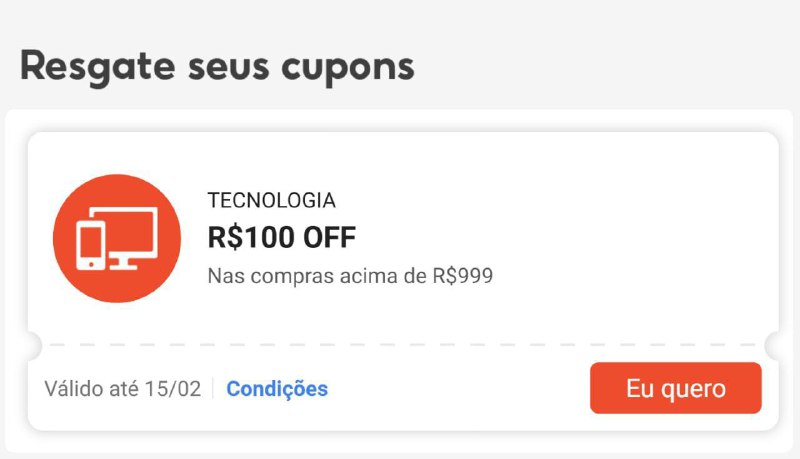Click the smartphone glyph inside the orange circle

[88, 245]
